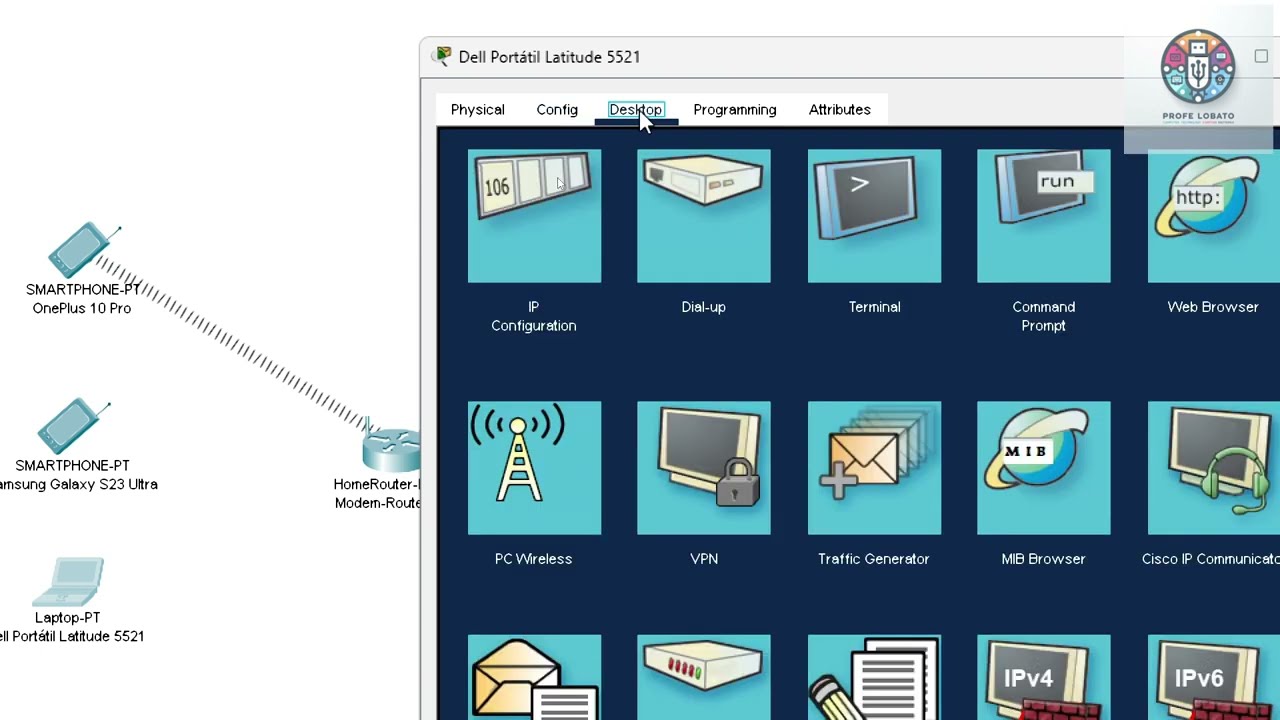The image size is (1280, 720).
Task: Maximize the Dell Portátil Latitude 5521 window
Action: click(1261, 57)
